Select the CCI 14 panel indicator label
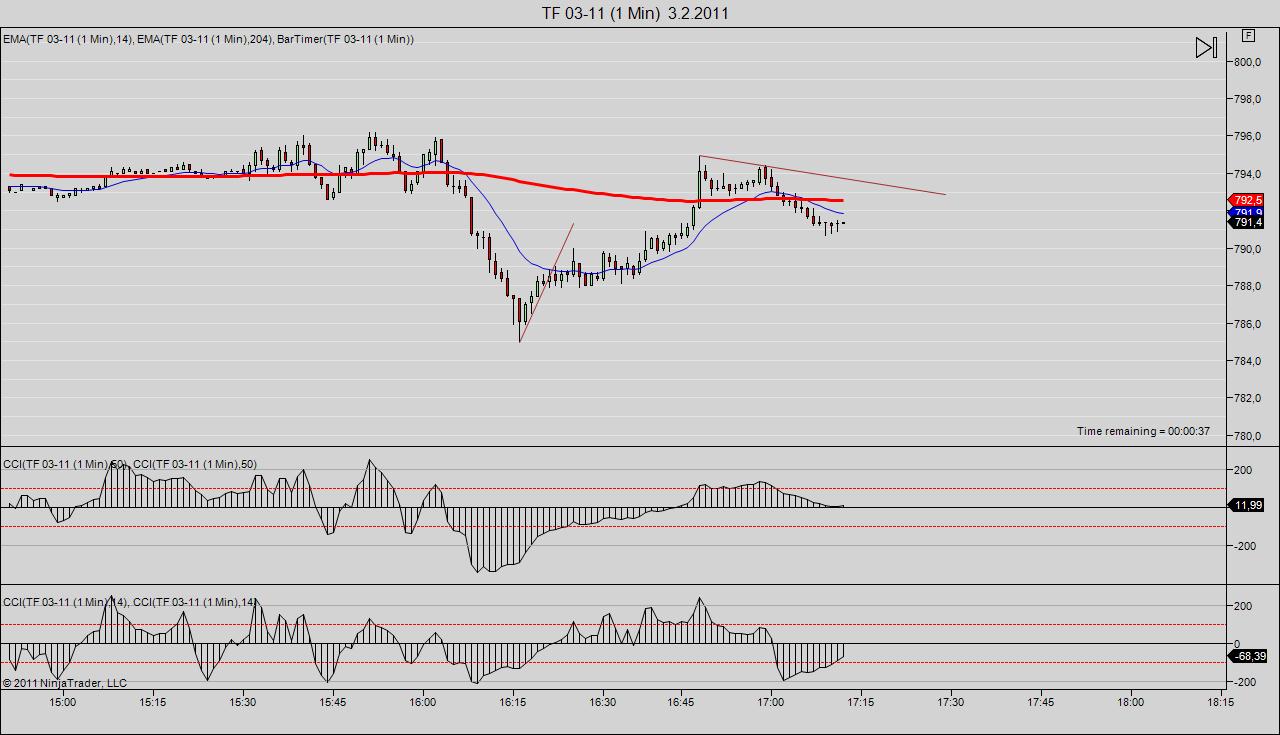Screen dimensions: 1280x735 tap(130, 602)
